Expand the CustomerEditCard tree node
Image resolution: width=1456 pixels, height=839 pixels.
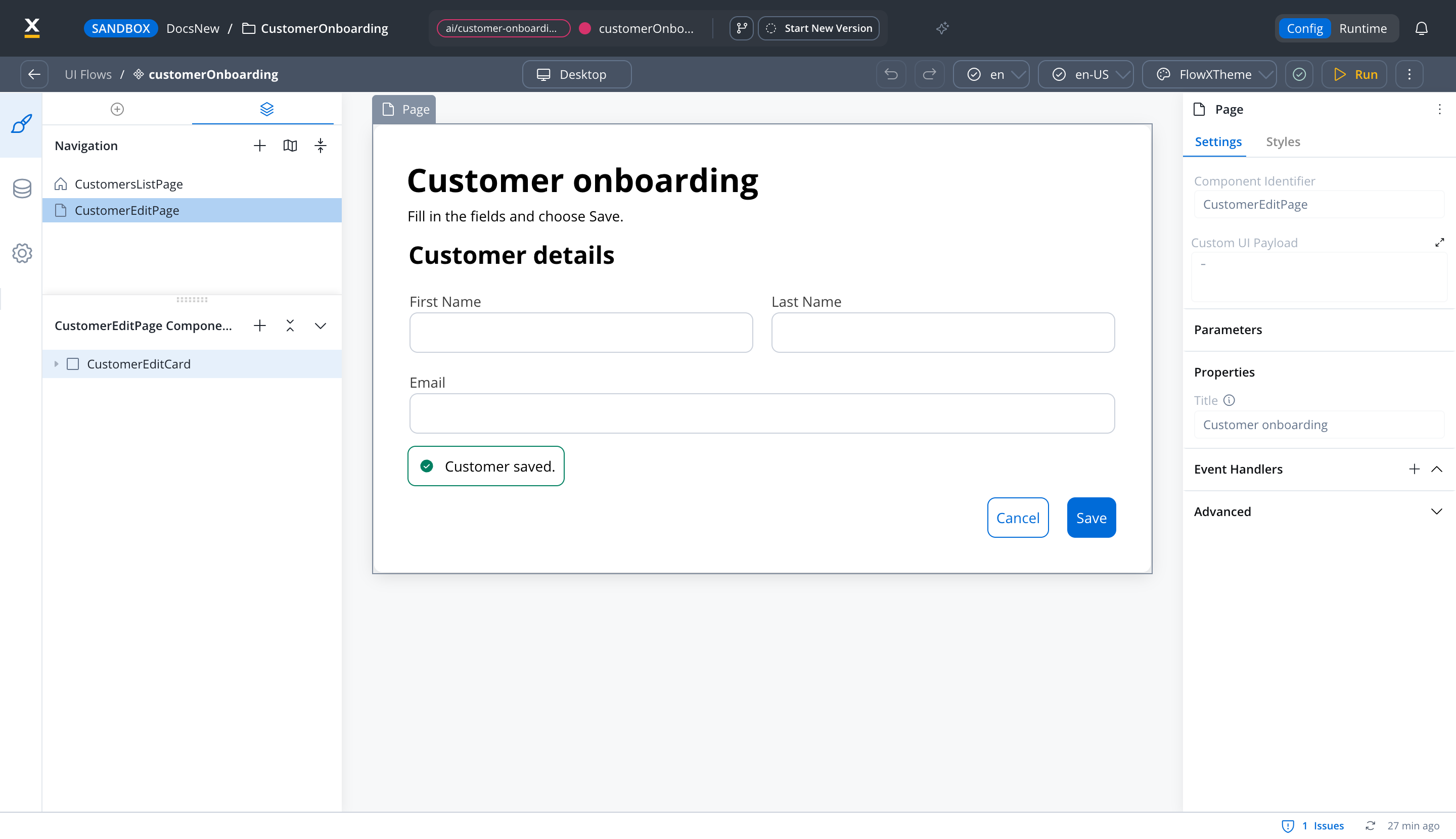pos(56,363)
